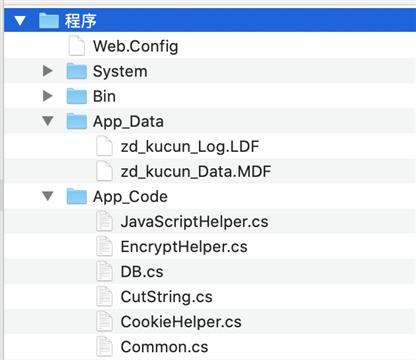Collapse the 程序 root folder
Screen dimensions: 416x360
(20, 21)
